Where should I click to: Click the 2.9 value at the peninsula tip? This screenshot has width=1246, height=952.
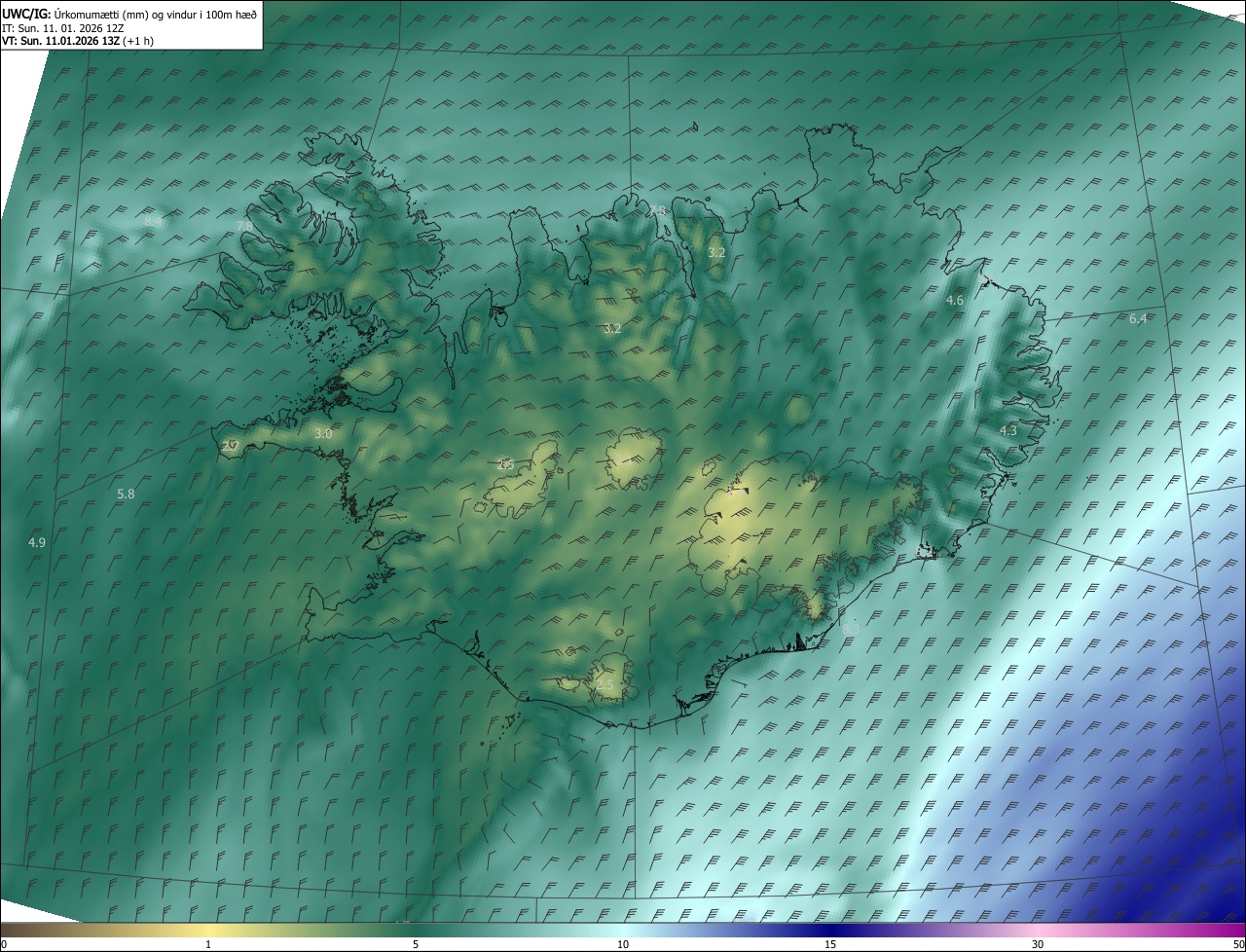click(230, 446)
